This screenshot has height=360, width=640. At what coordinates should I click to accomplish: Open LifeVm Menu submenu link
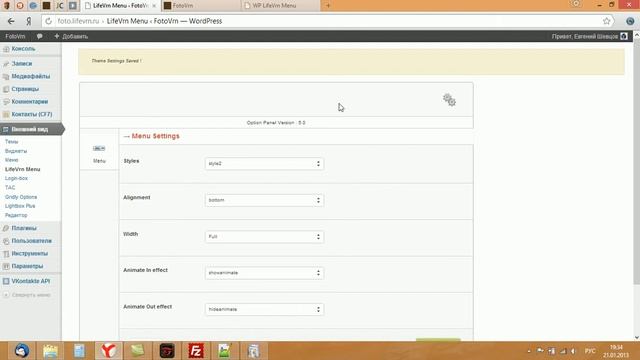click(x=22, y=169)
